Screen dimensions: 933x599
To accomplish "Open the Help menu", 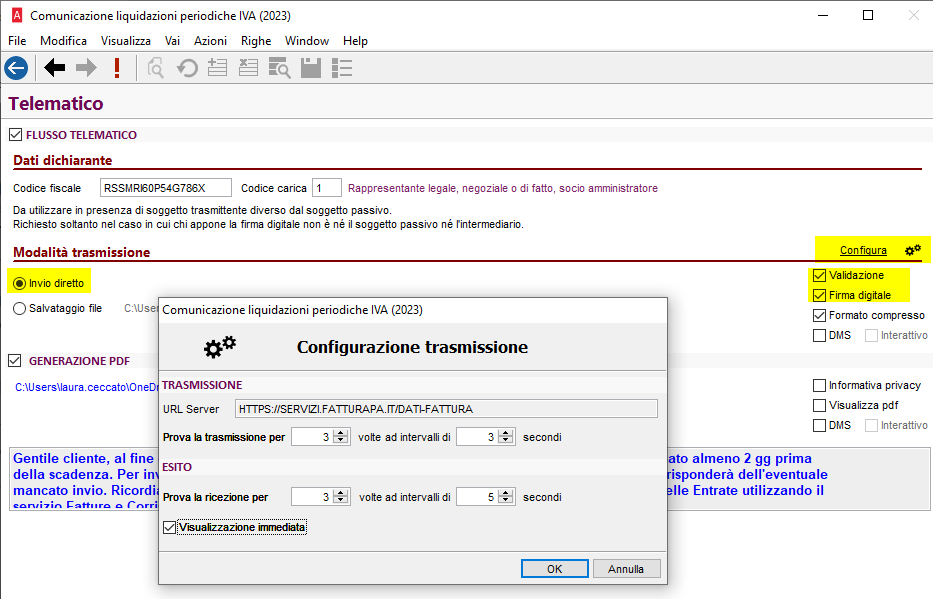I will [x=355, y=41].
